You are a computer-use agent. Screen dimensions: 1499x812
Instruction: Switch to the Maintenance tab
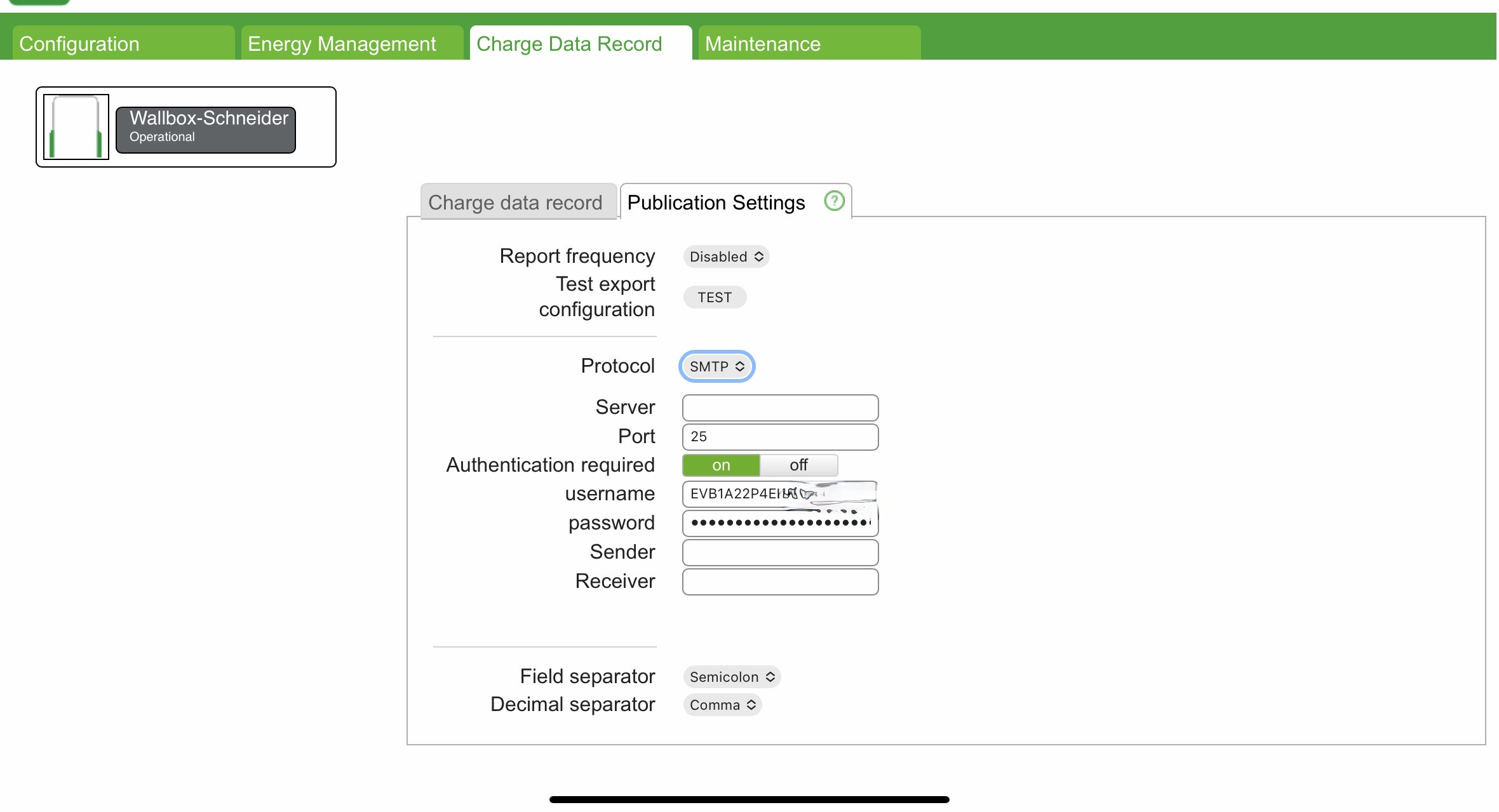[809, 44]
